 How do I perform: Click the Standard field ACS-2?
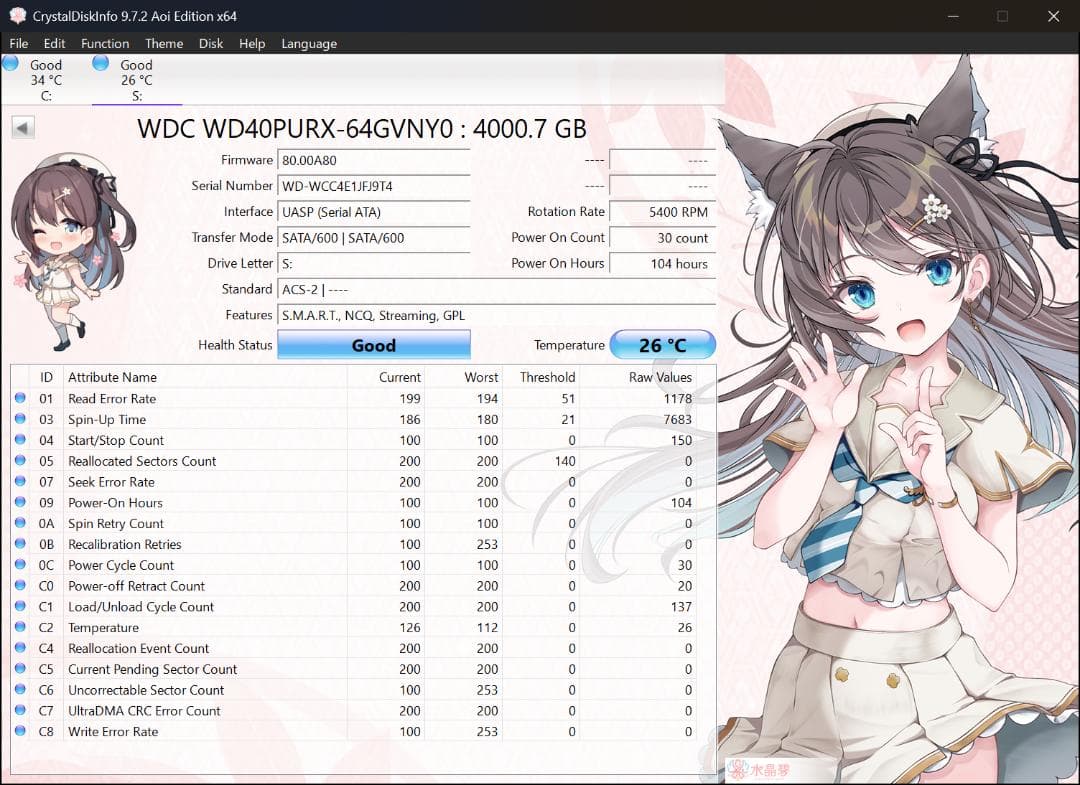click(x=497, y=289)
